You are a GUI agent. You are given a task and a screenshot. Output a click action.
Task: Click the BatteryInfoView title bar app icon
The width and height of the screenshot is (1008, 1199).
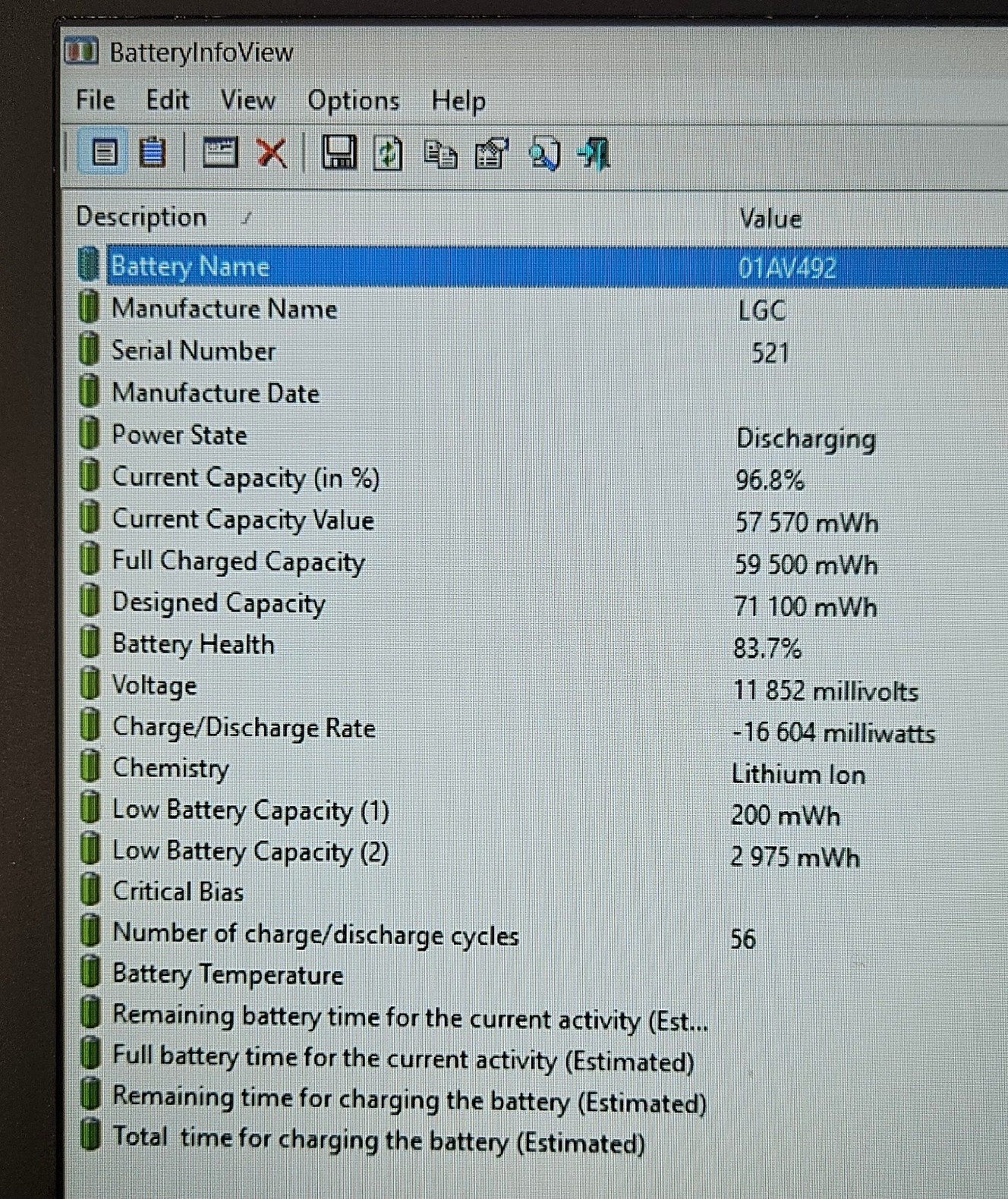pos(81,51)
